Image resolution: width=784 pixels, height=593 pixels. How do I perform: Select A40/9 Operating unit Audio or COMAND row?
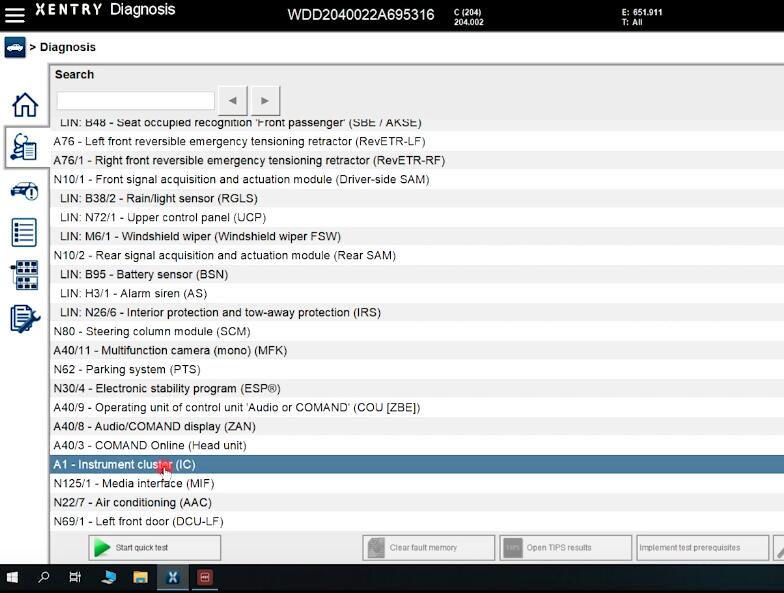tap(417, 408)
